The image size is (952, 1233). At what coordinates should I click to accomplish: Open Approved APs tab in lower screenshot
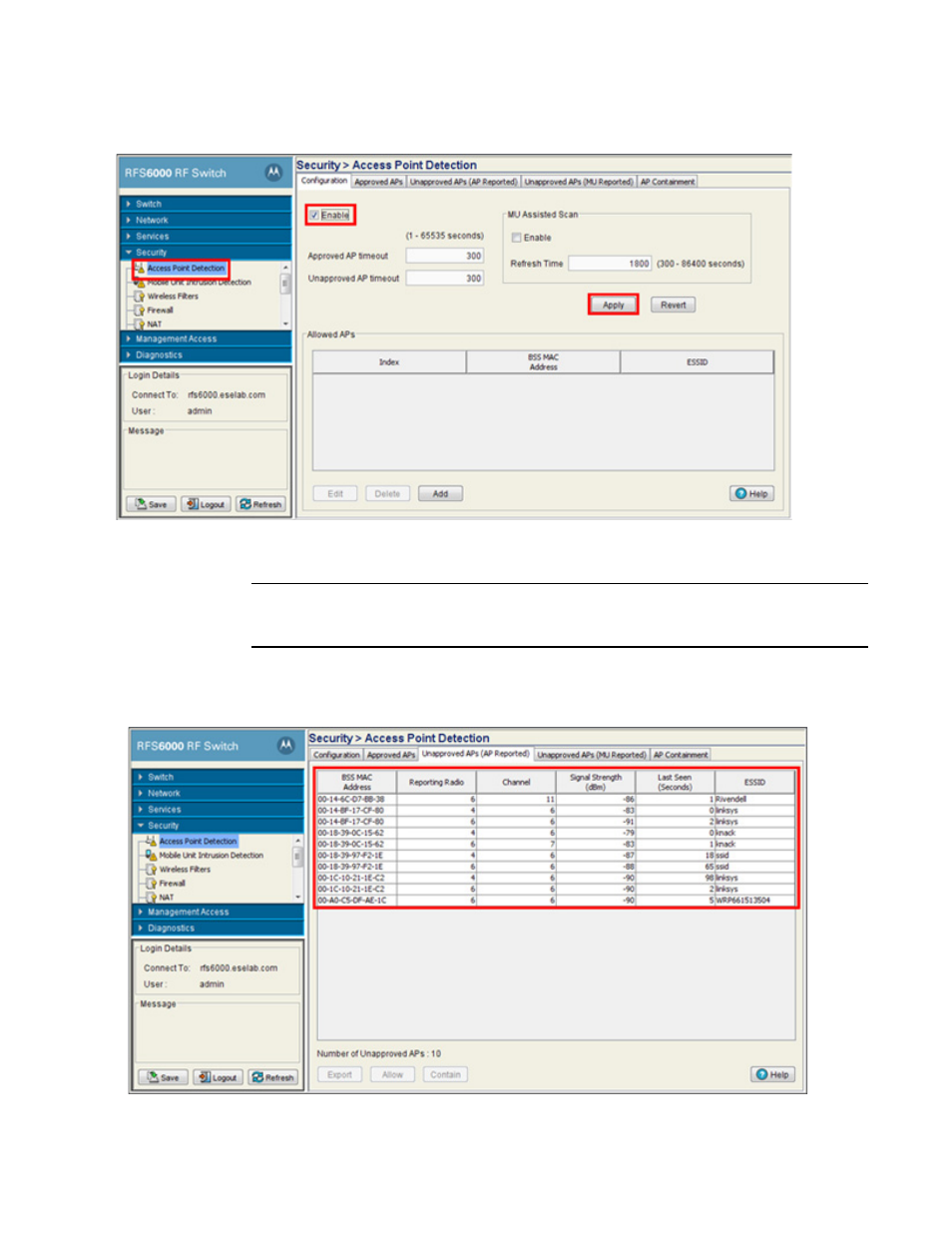tap(391, 755)
